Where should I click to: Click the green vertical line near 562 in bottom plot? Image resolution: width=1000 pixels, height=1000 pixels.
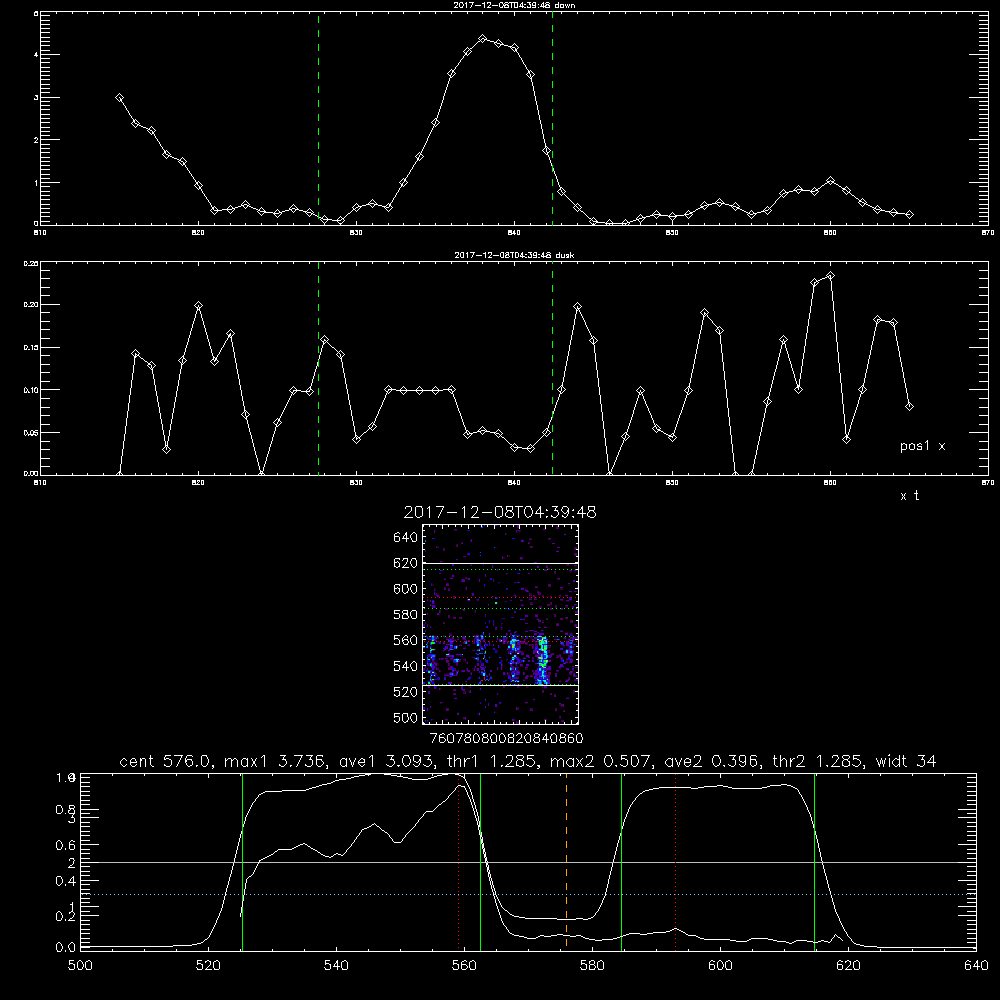[480, 861]
